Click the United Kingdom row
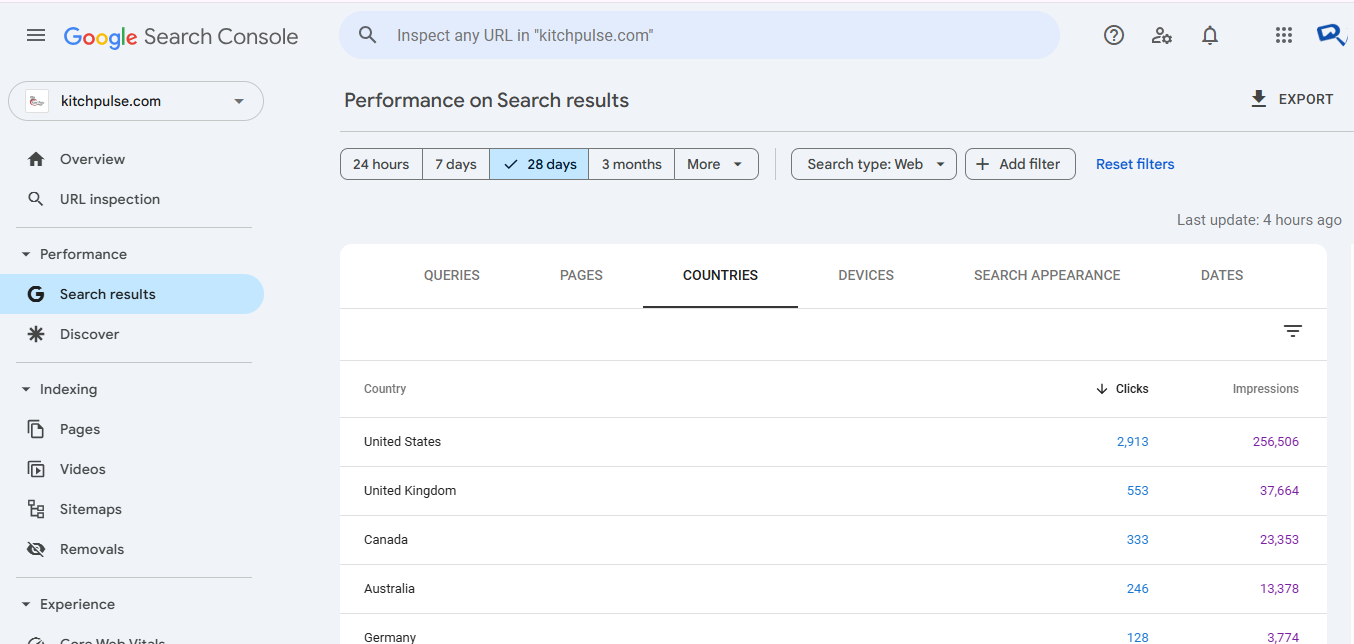Viewport: 1354px width, 644px height. (833, 491)
